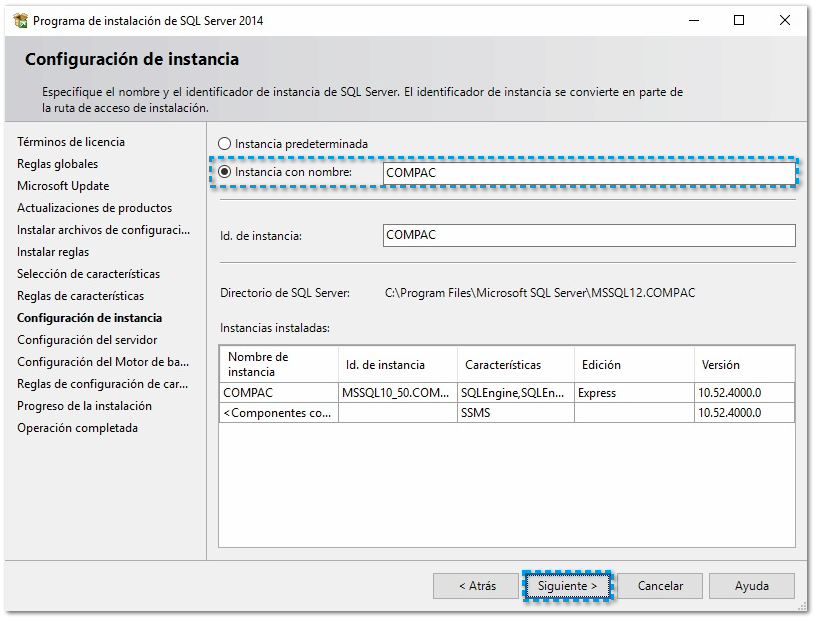
Task: Open Instalar reglas step
Action: click(53, 252)
